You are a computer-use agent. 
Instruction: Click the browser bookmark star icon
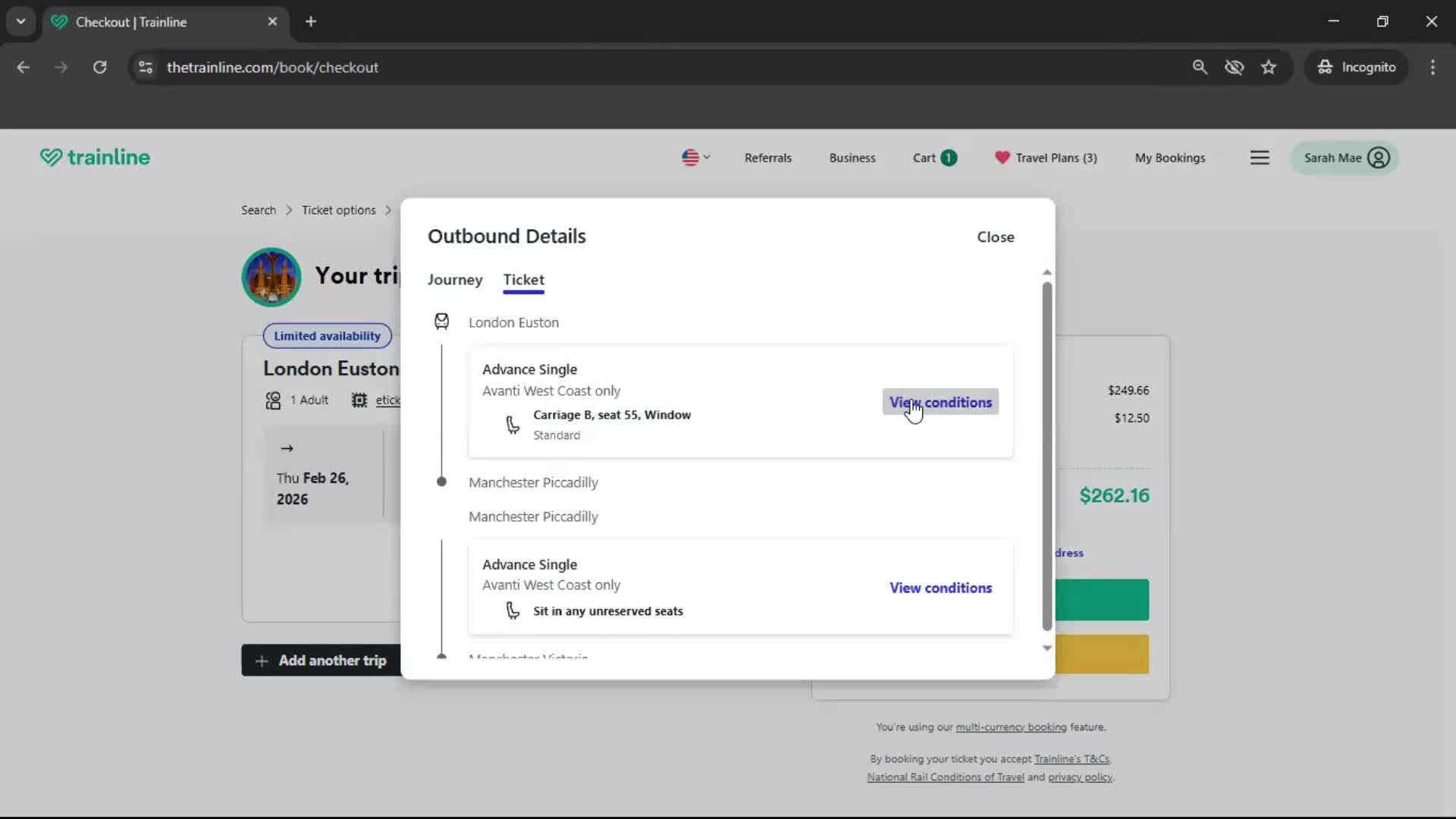[x=1269, y=67]
